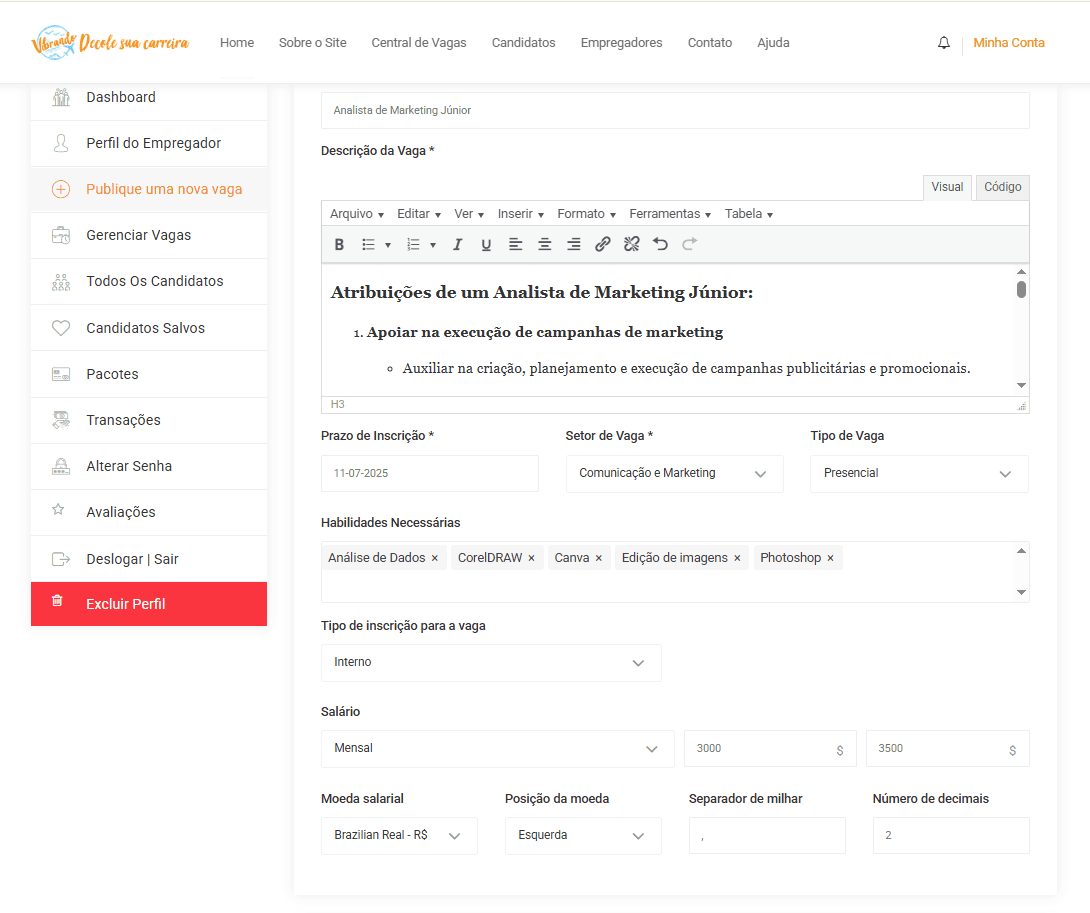The image size is (1090, 913).
Task: Click Número de decimais field
Action: point(950,835)
